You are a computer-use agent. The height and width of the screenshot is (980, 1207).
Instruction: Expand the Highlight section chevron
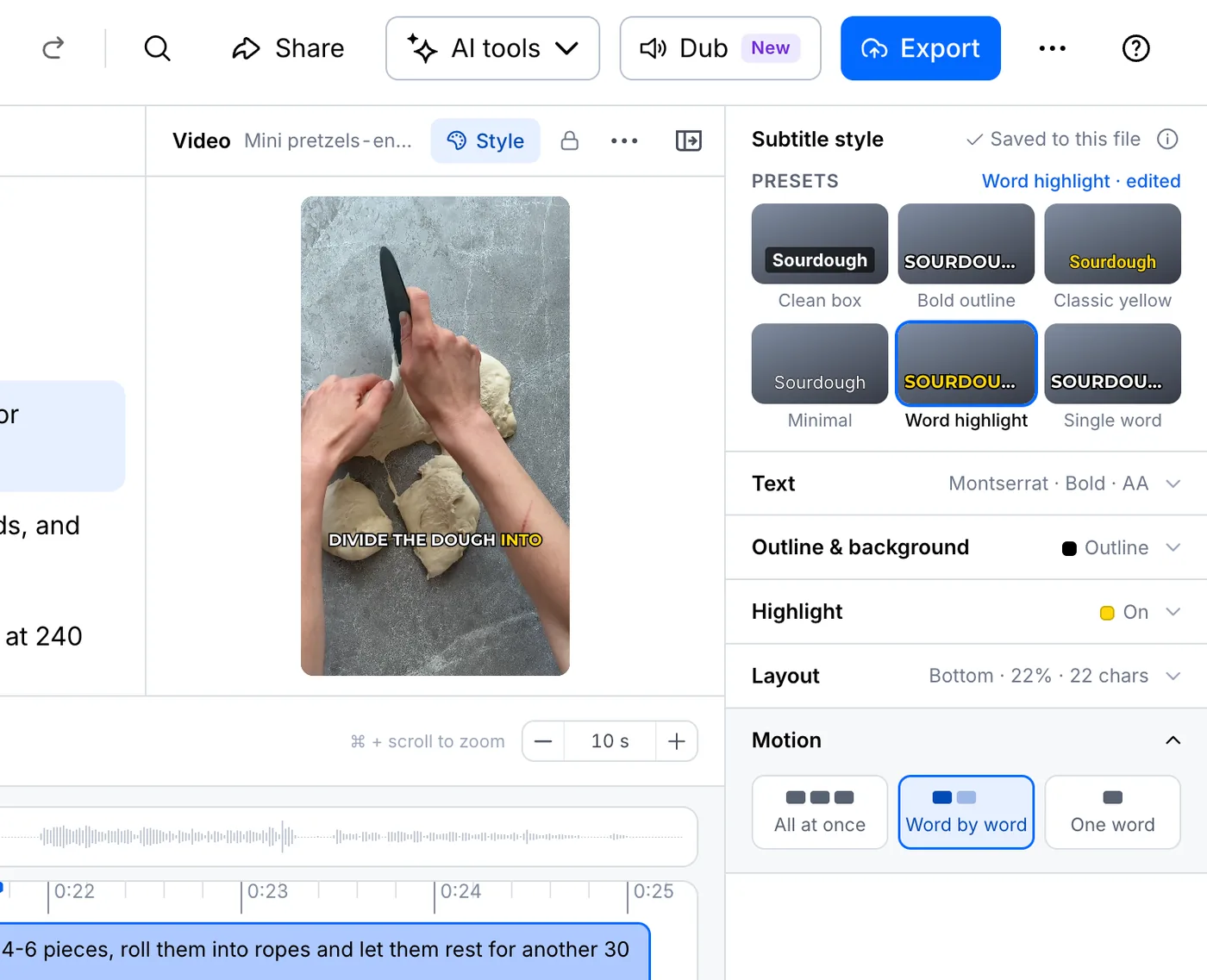[1173, 612]
